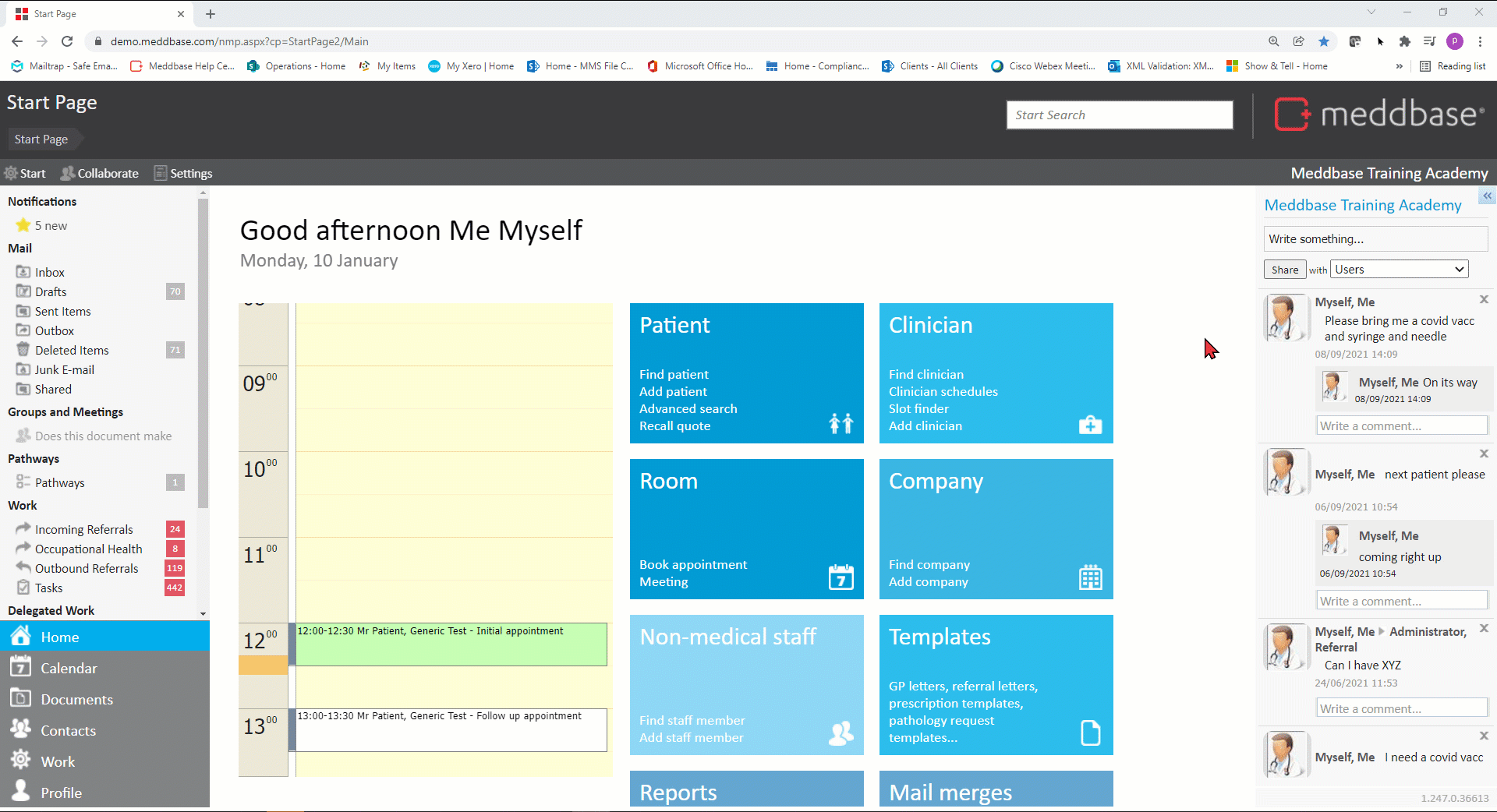Click the Room tile calendar icon
The image size is (1497, 812).
coord(841,577)
